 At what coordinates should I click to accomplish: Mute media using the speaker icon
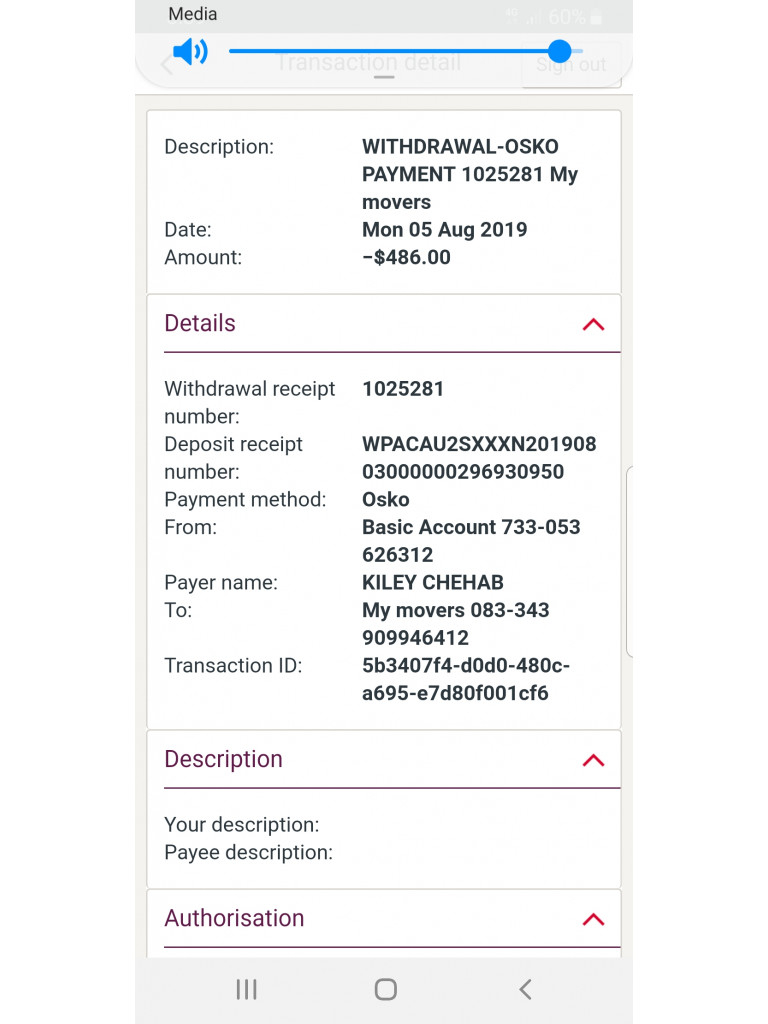coord(189,52)
